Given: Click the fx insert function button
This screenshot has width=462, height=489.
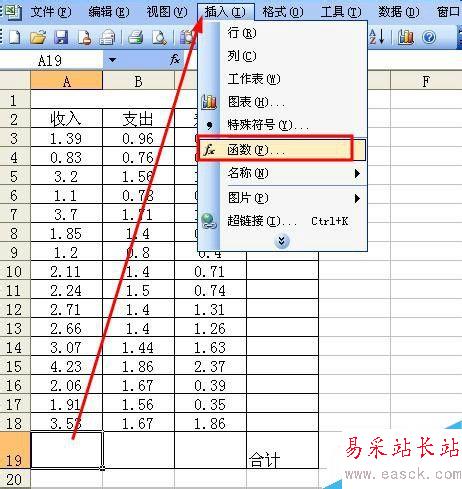Looking at the screenshot, I should point(175,60).
